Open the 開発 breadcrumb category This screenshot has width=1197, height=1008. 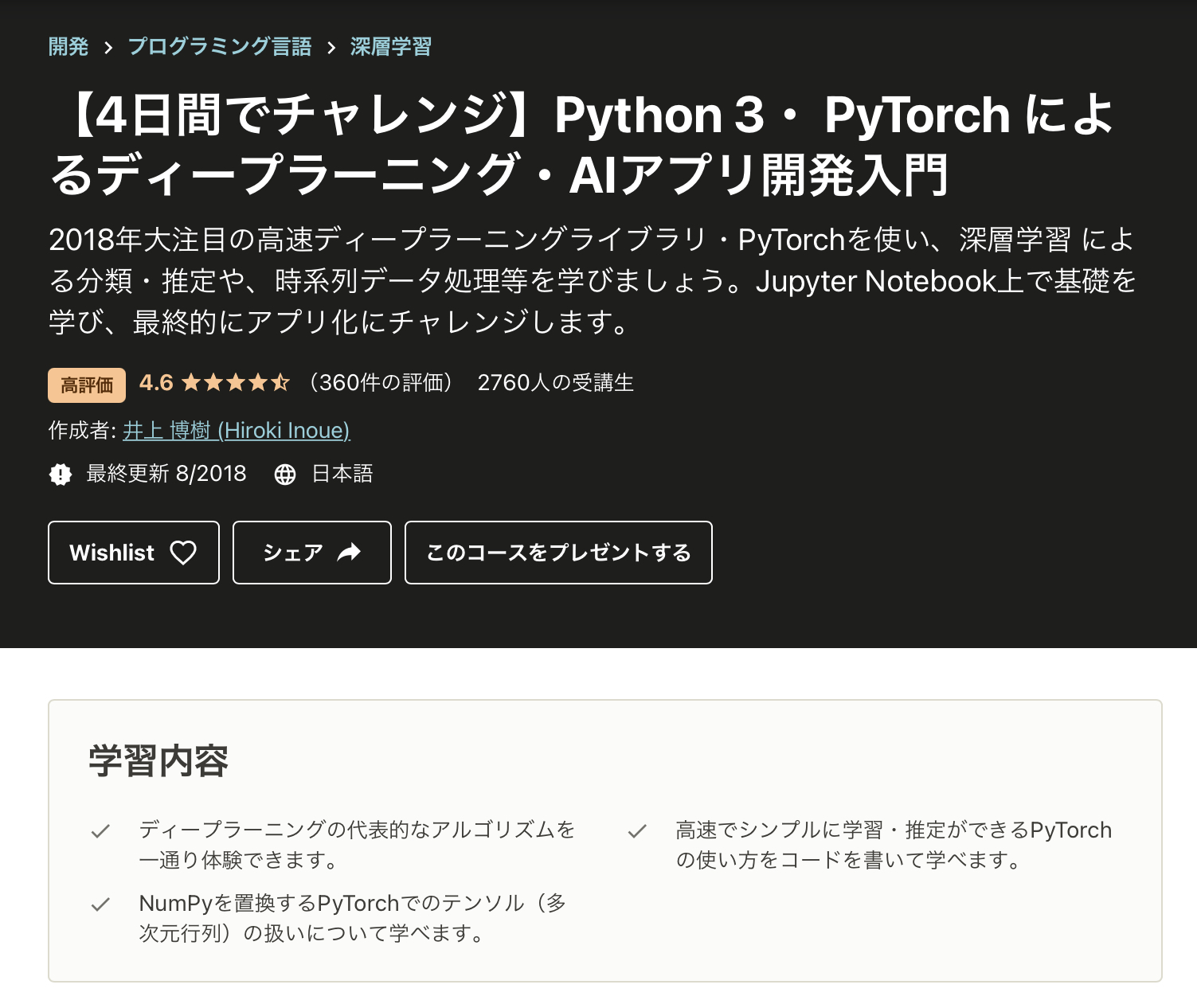click(68, 47)
